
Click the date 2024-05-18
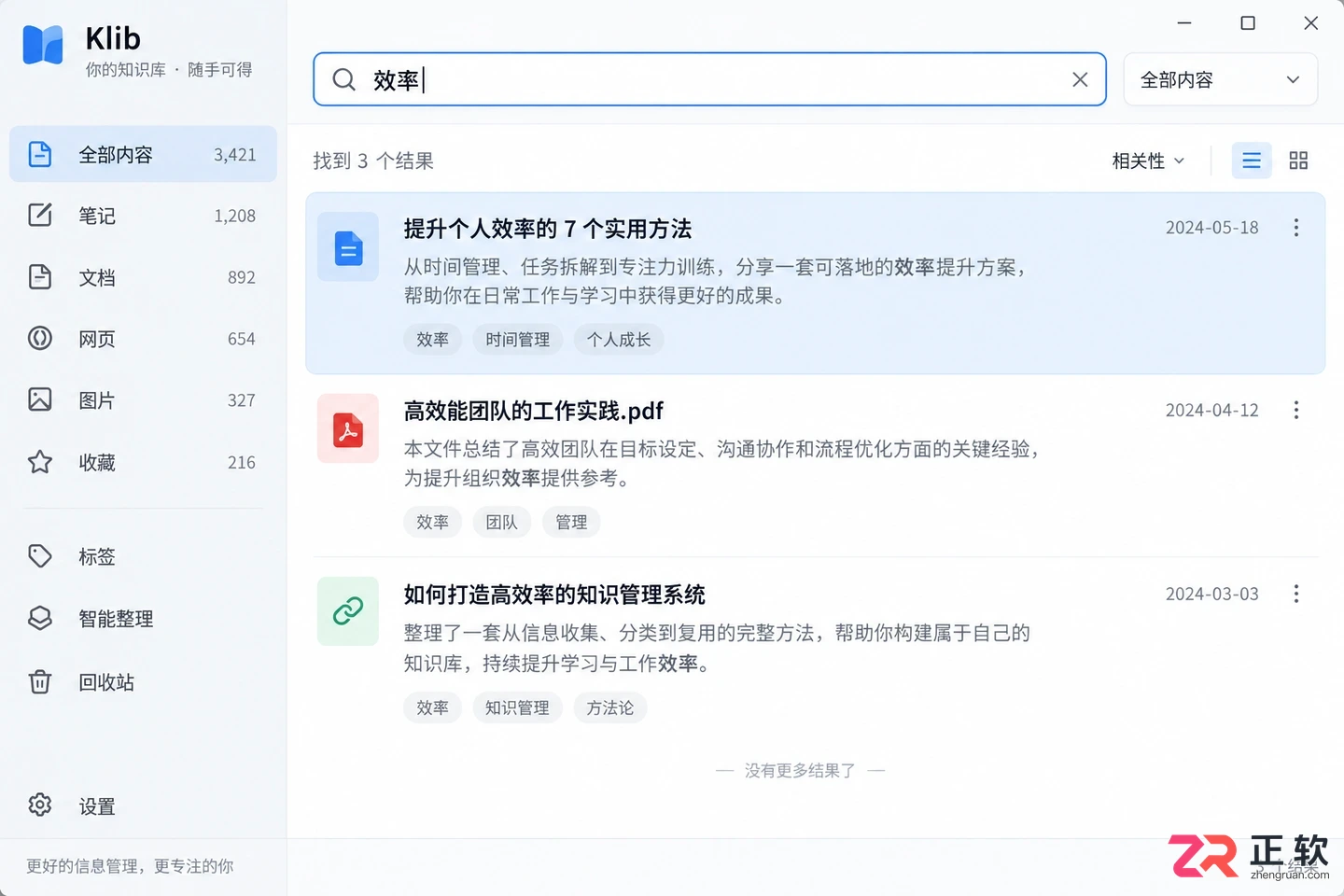click(x=1211, y=228)
